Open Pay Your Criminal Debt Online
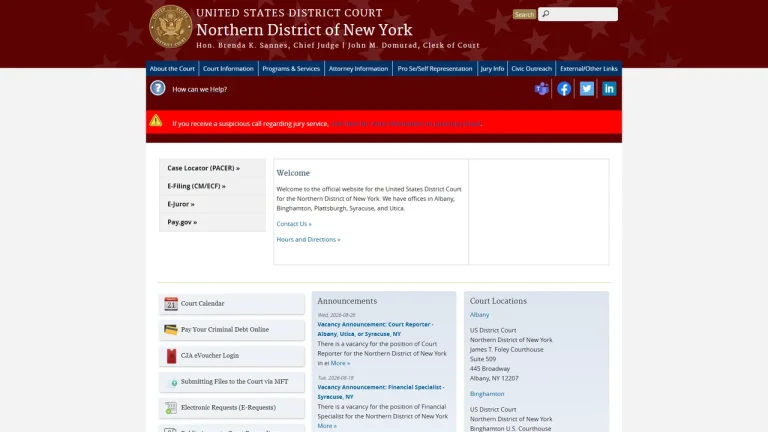This screenshot has height=432, width=768. pyautogui.click(x=232, y=330)
